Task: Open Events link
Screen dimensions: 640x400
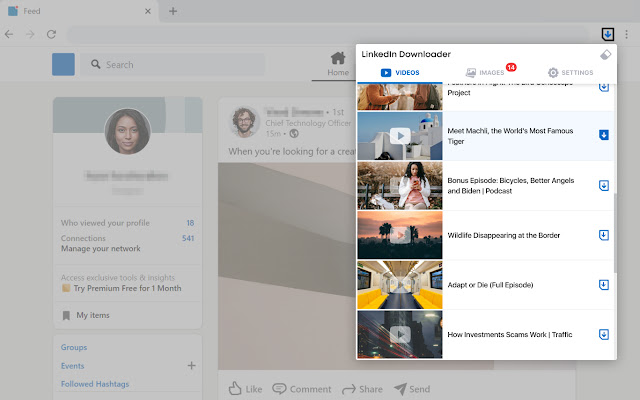Action: 72,366
